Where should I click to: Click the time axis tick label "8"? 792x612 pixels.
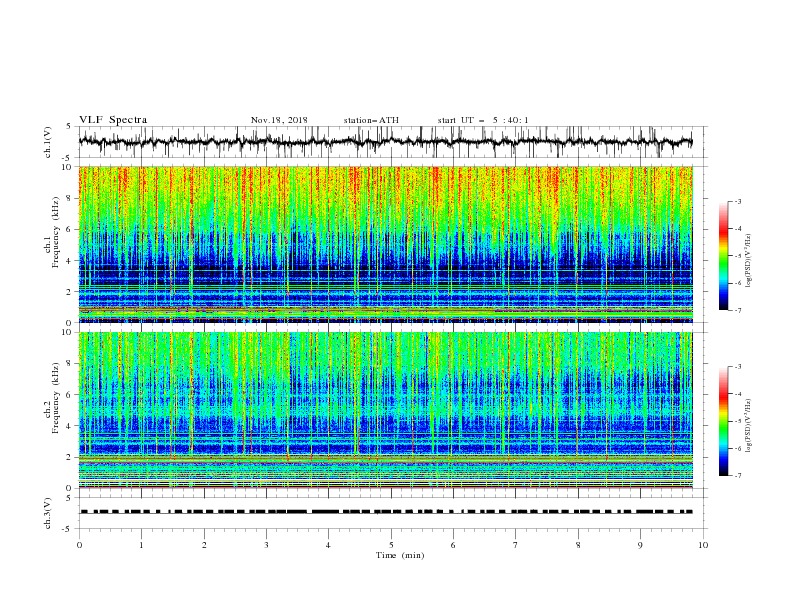tap(578, 545)
